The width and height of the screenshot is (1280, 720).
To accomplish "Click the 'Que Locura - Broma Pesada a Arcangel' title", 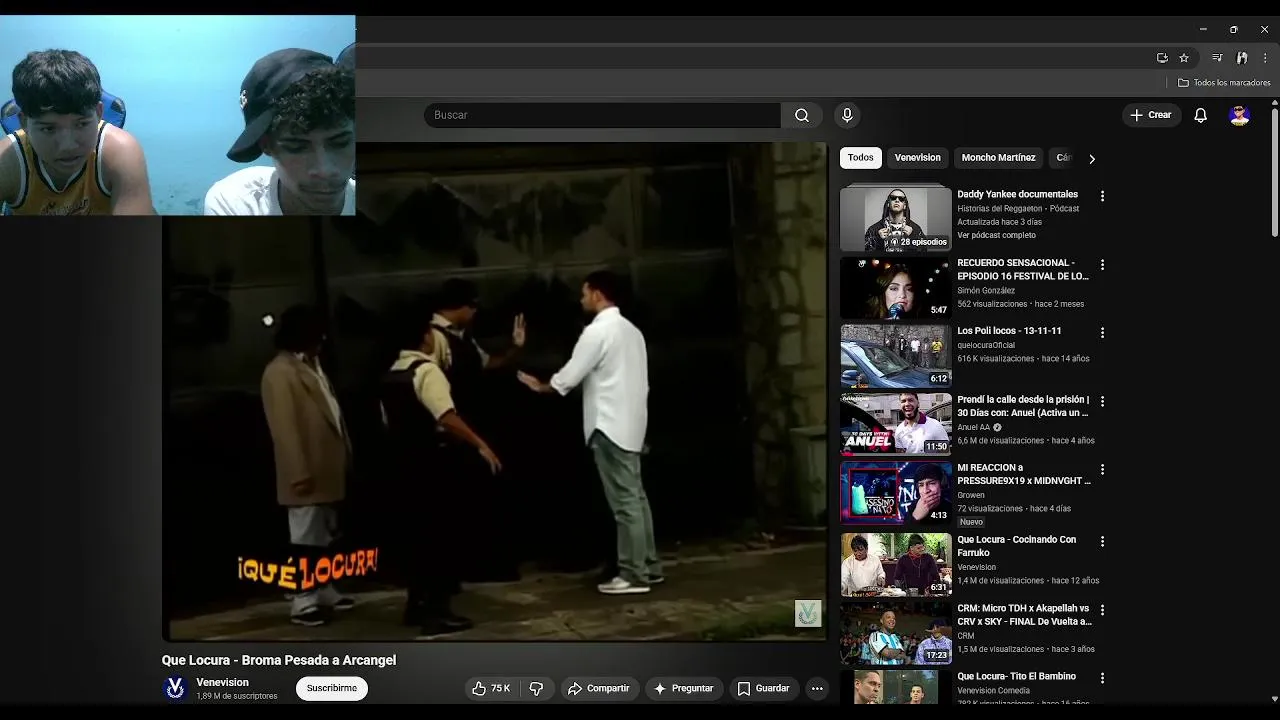I will pos(279,660).
